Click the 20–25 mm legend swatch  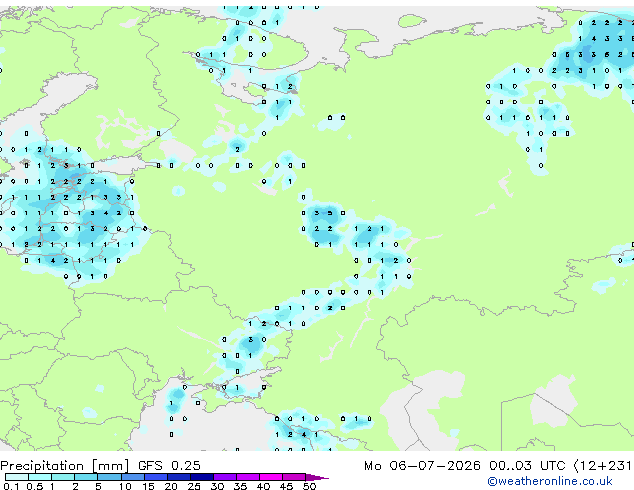click(x=178, y=477)
